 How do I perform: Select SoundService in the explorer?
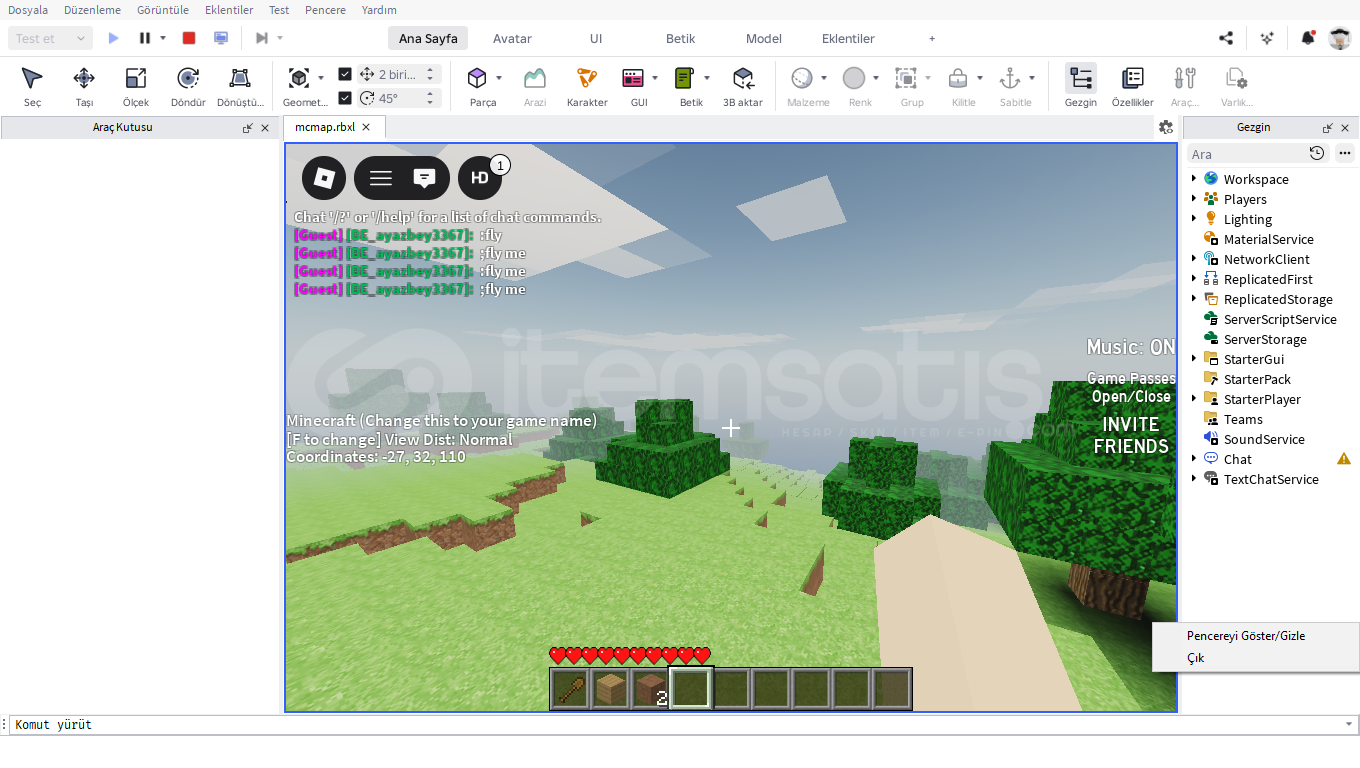click(x=1263, y=439)
